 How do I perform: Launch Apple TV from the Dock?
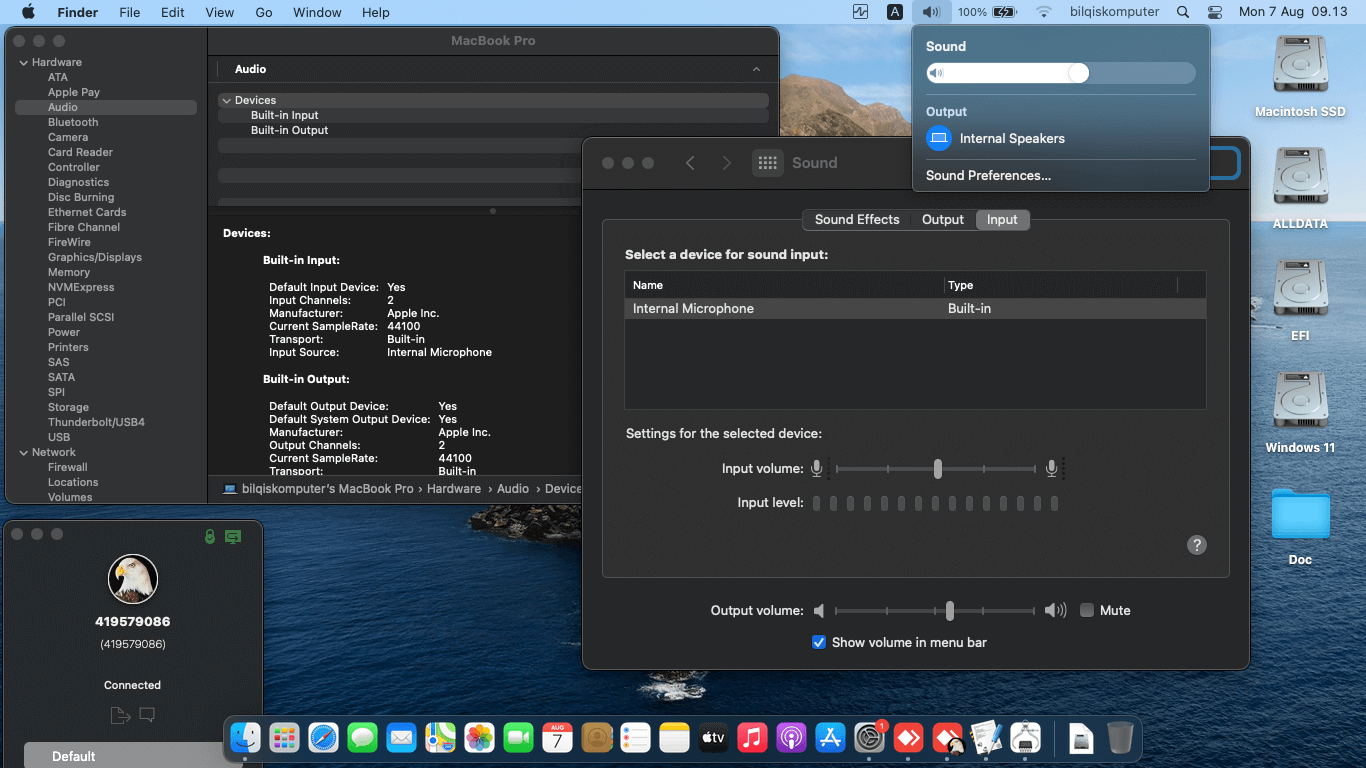(714, 738)
